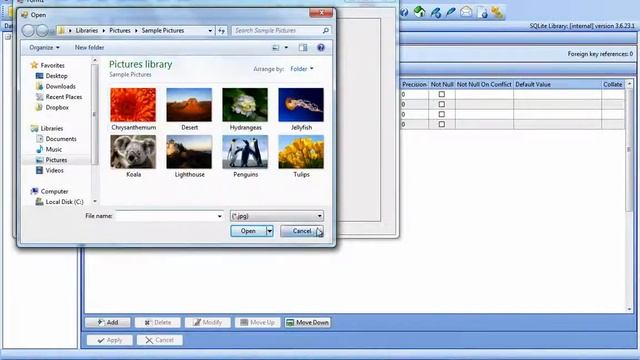
Task: Toggle the preview pane icon
Action: (x=303, y=48)
